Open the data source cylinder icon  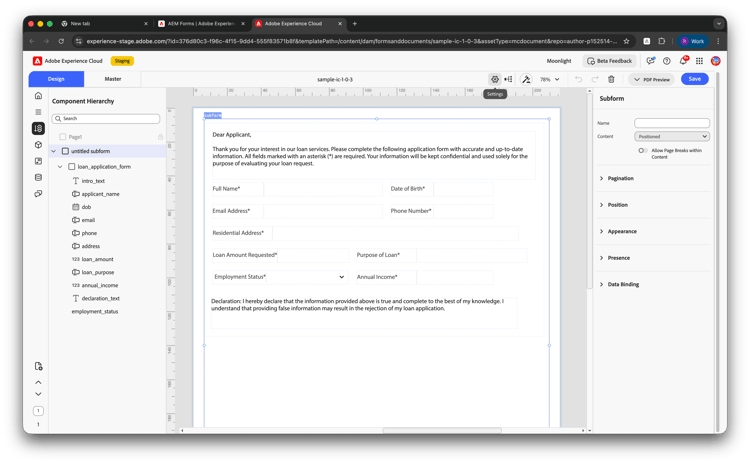38,177
